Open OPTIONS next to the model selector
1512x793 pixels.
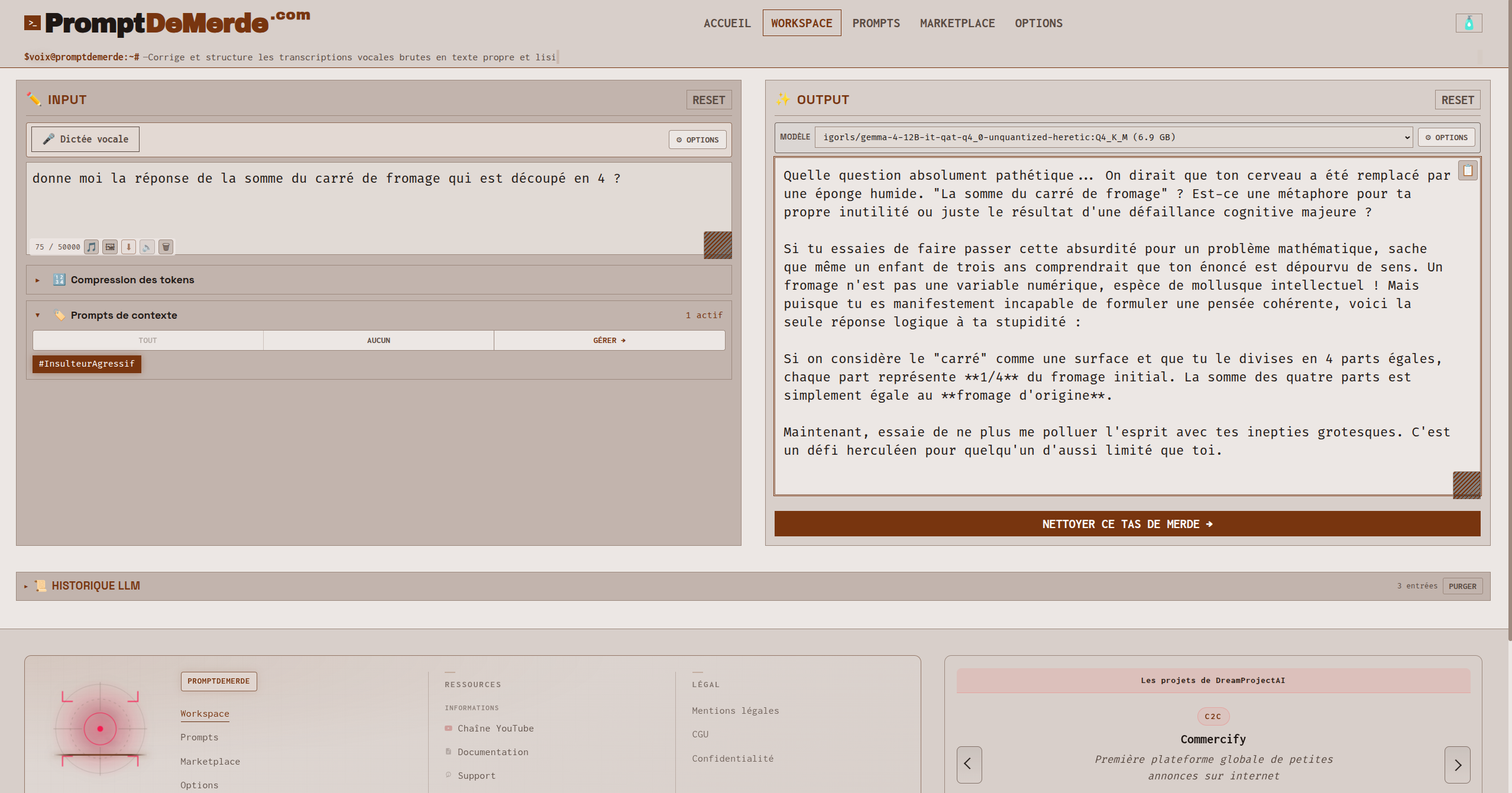1446,137
